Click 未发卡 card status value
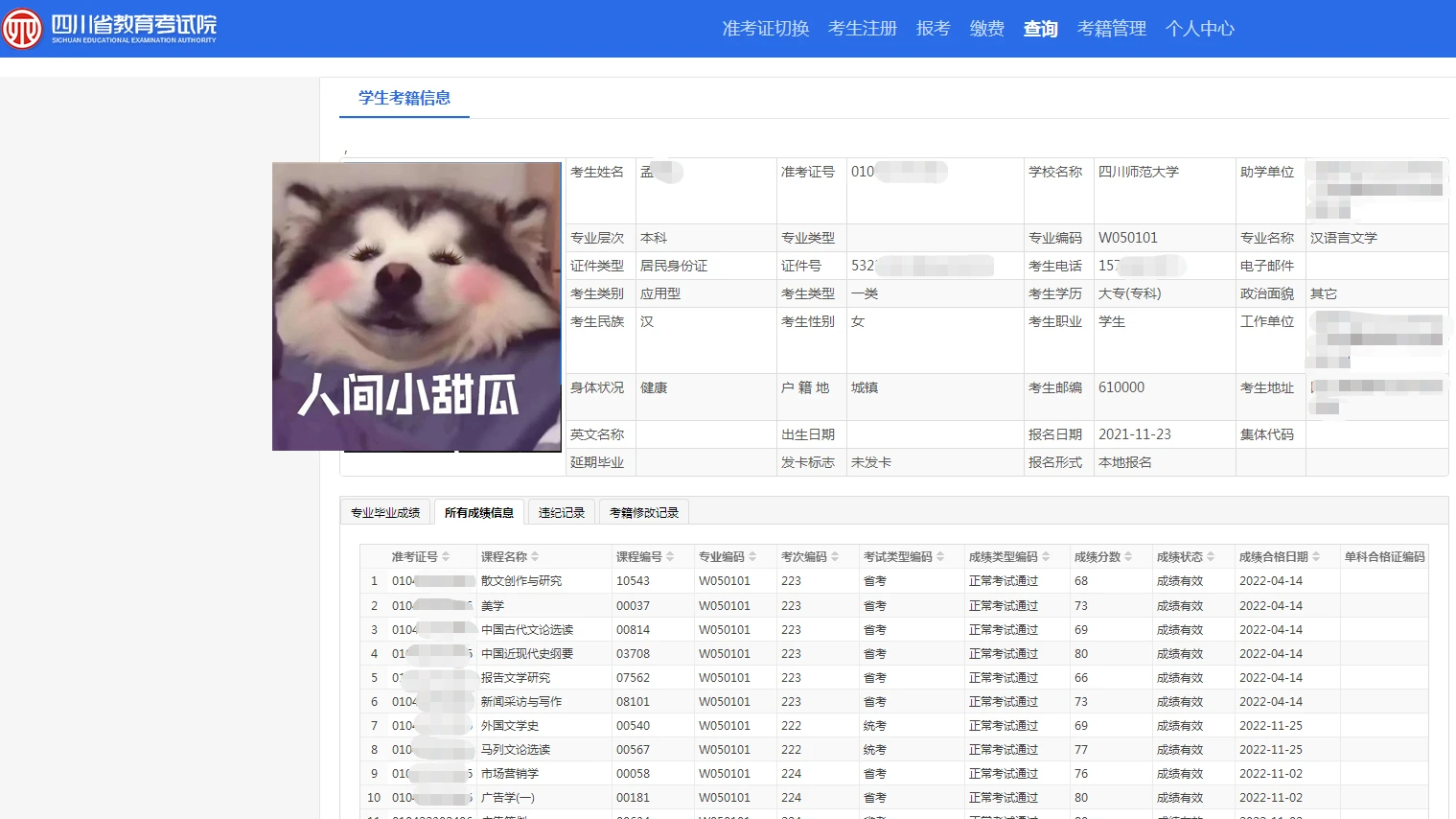Image resolution: width=1456 pixels, height=819 pixels. pyautogui.click(x=871, y=462)
